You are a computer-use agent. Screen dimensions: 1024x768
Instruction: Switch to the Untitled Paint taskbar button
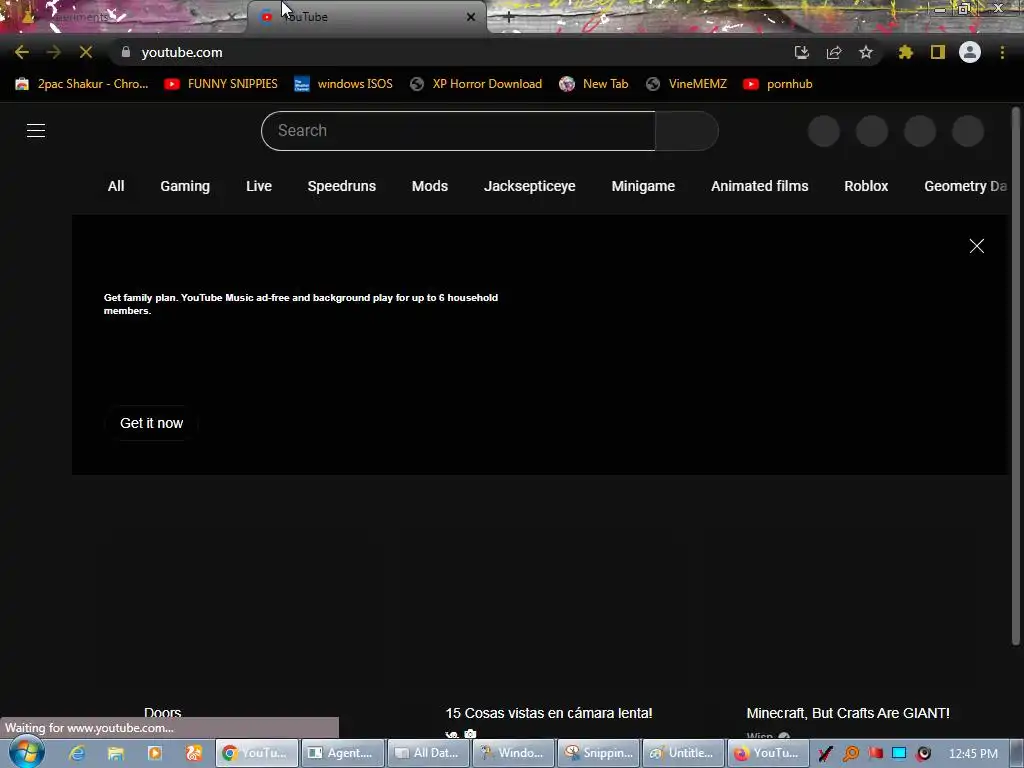coord(684,753)
